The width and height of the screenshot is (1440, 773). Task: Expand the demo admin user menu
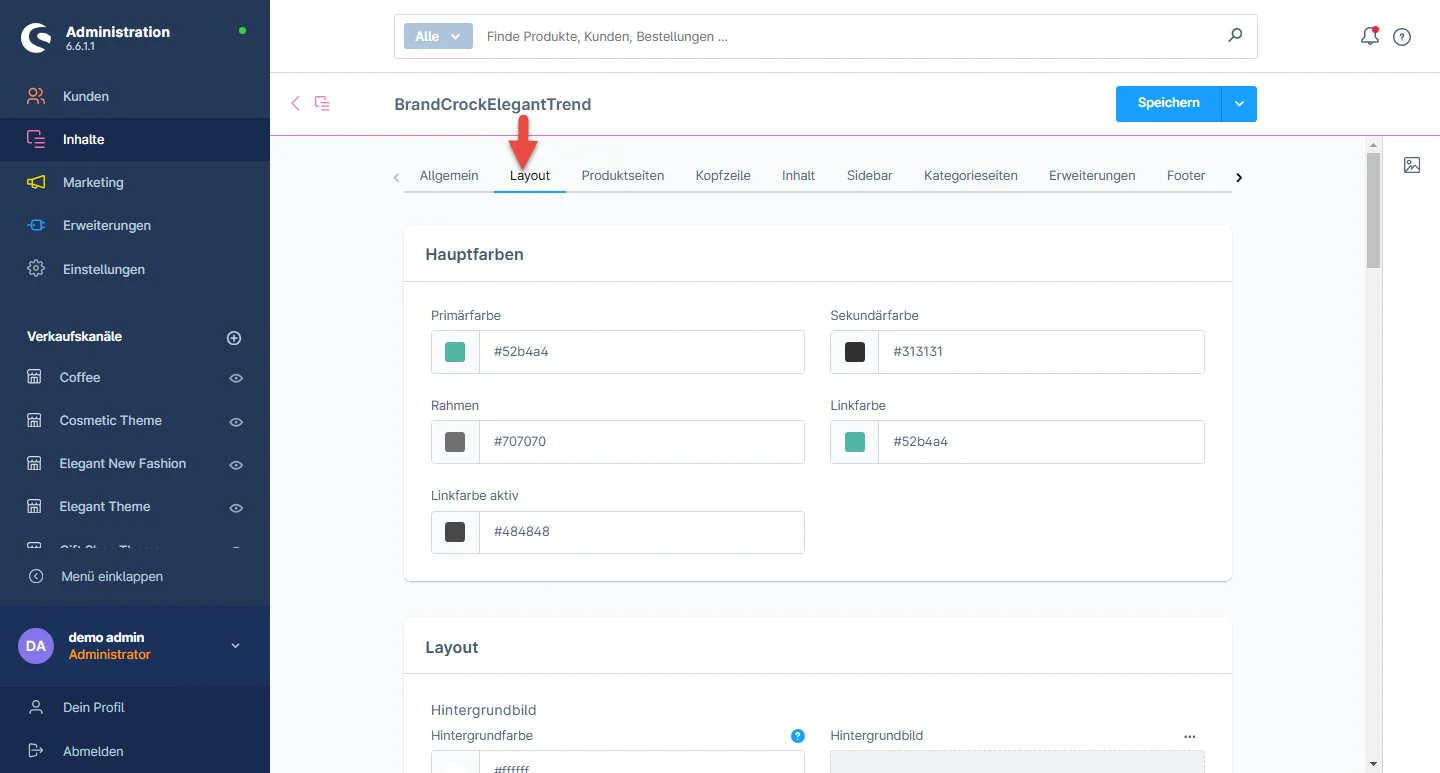[x=236, y=646]
